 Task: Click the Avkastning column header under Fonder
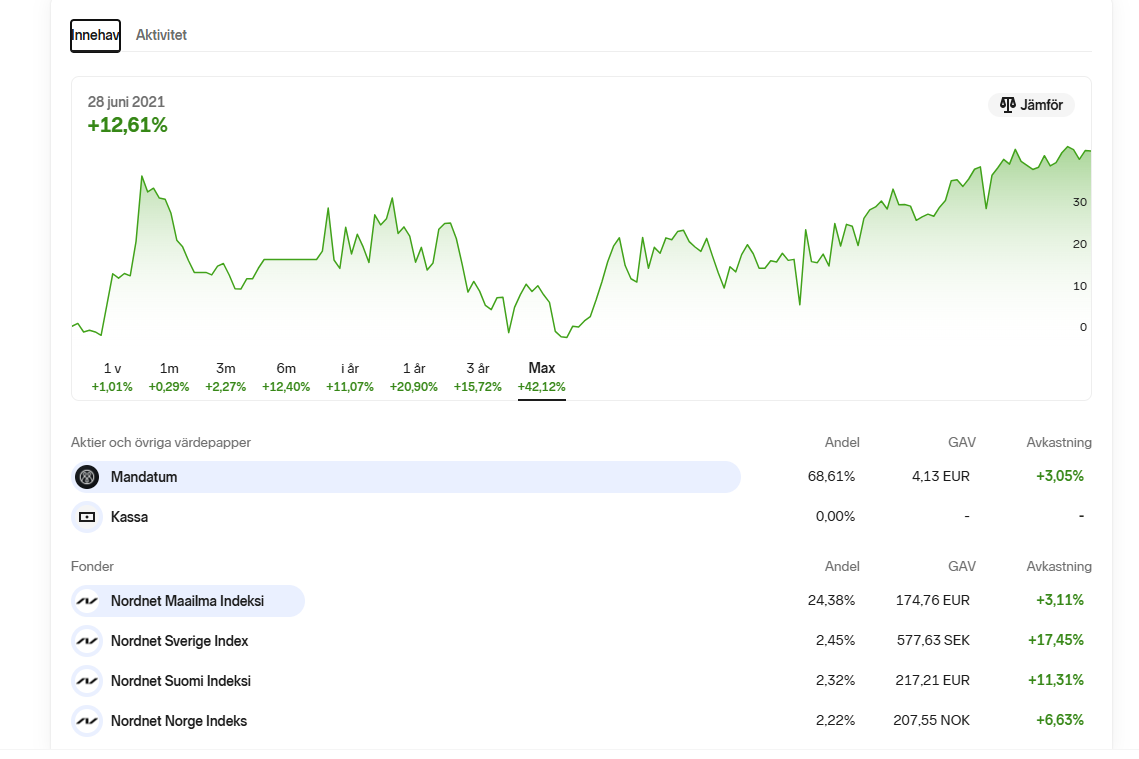point(1058,566)
